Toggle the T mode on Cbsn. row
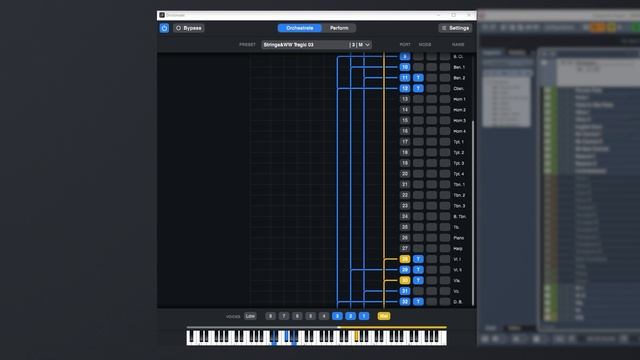The height and width of the screenshot is (360, 640). pyautogui.click(x=418, y=88)
